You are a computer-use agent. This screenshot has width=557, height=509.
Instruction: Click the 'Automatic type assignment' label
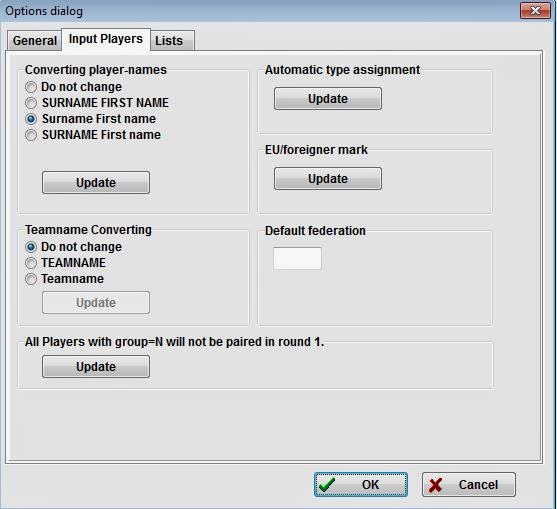[342, 70]
